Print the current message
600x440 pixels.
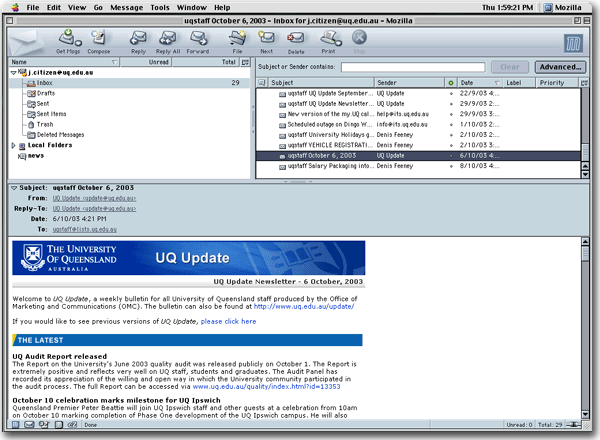pyautogui.click(x=328, y=40)
